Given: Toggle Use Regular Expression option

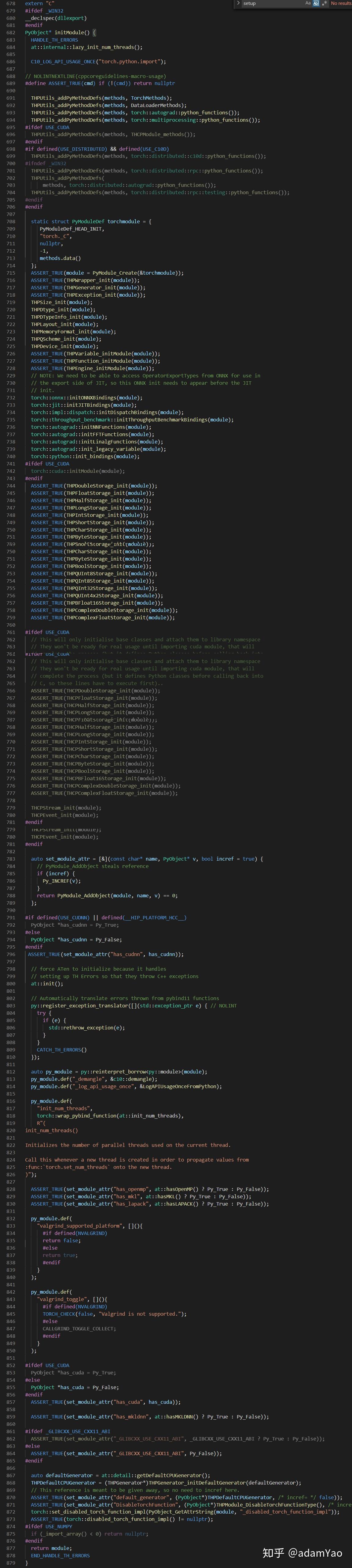Looking at the screenshot, I should coord(324,3).
